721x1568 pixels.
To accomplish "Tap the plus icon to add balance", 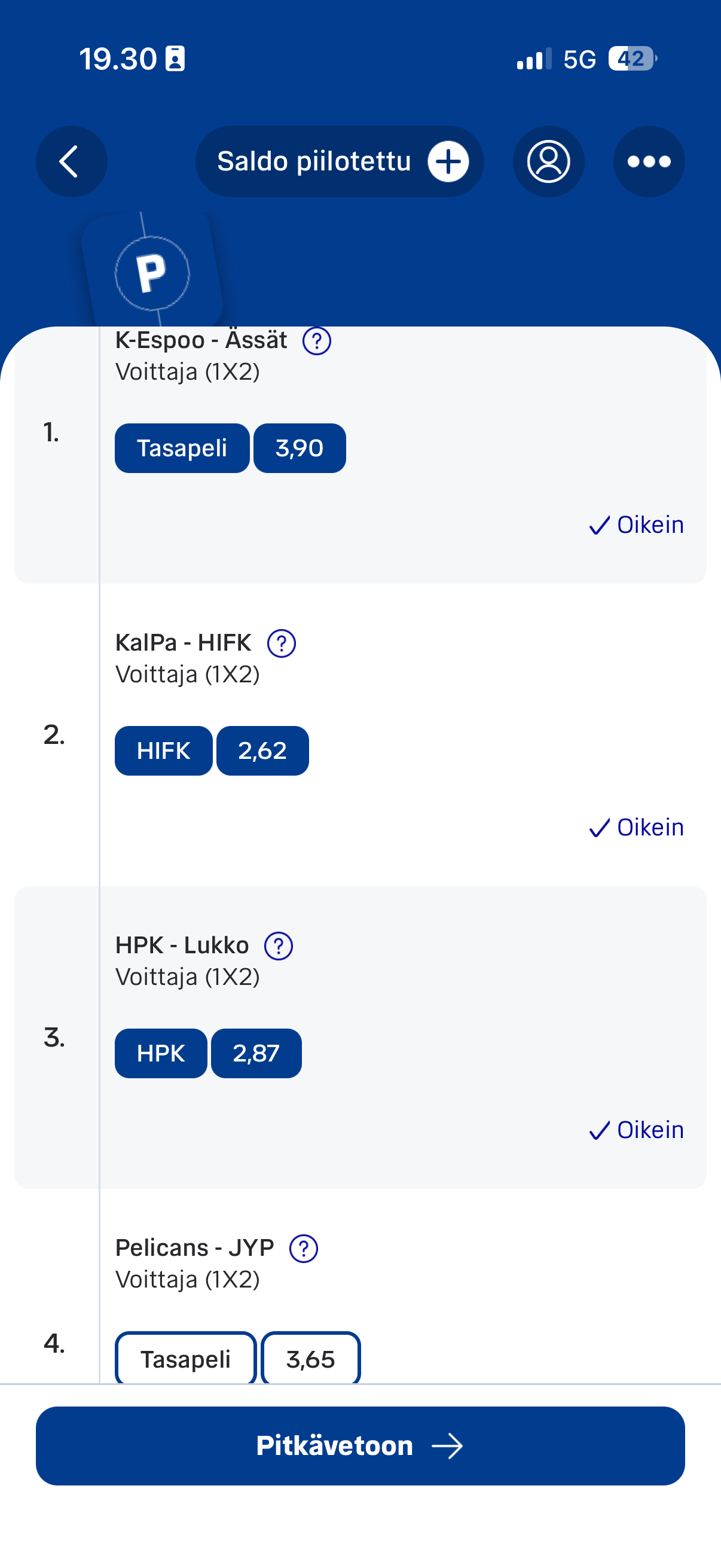I will [448, 161].
